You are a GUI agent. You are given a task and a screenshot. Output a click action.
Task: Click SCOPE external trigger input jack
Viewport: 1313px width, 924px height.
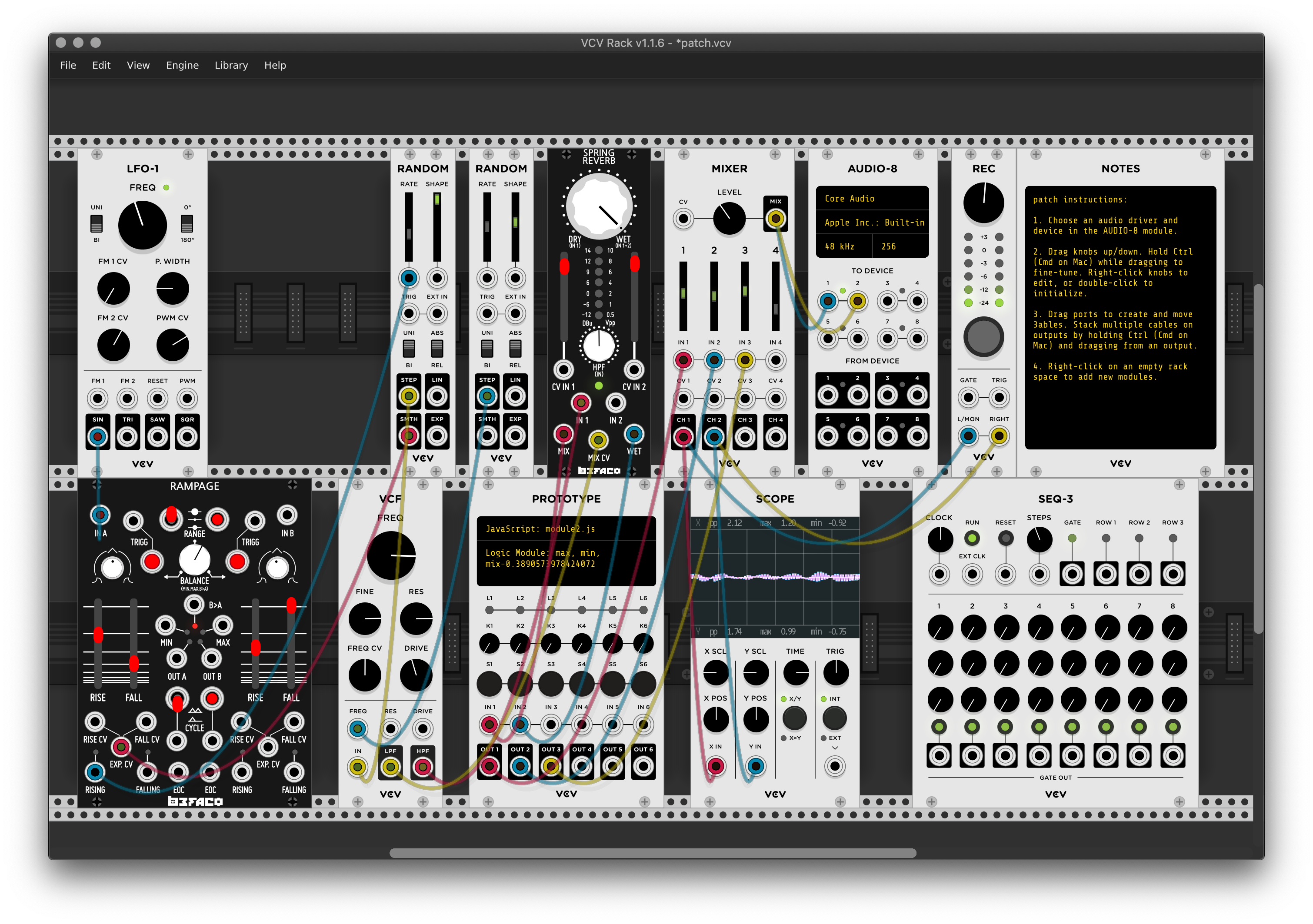pyautogui.click(x=834, y=766)
